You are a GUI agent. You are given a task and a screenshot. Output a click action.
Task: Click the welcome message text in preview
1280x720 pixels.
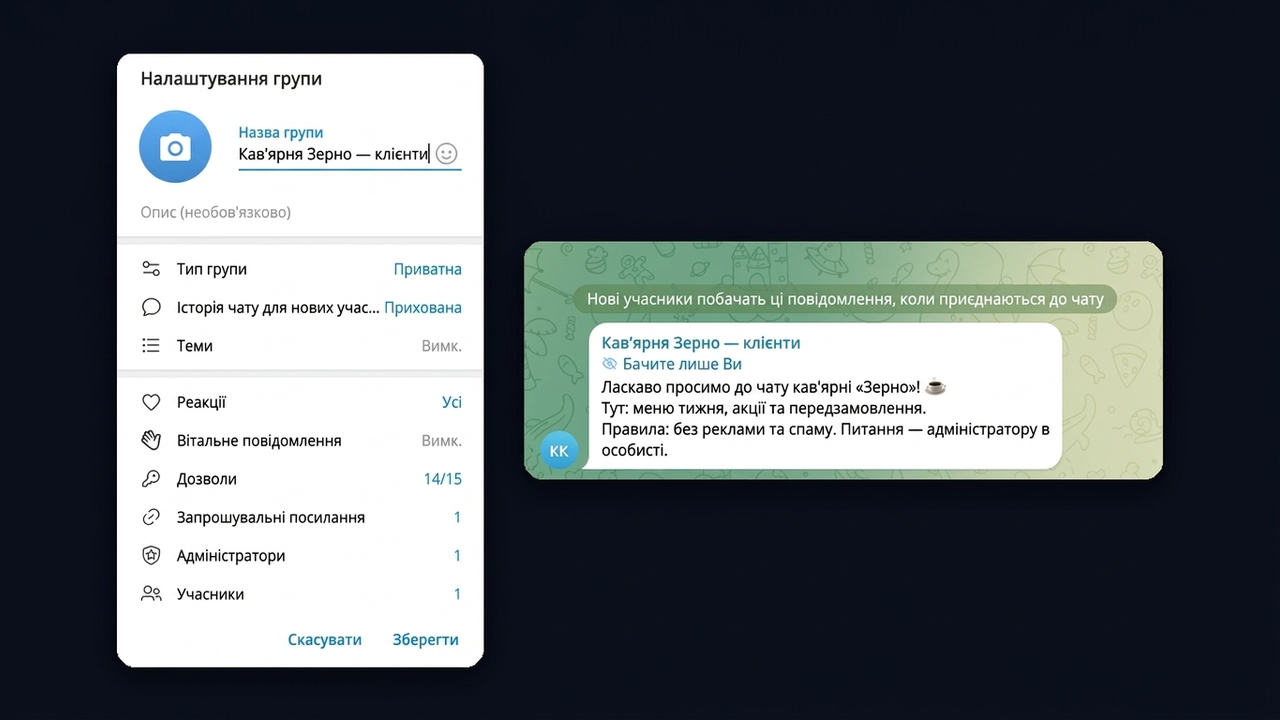pyautogui.click(x=826, y=418)
